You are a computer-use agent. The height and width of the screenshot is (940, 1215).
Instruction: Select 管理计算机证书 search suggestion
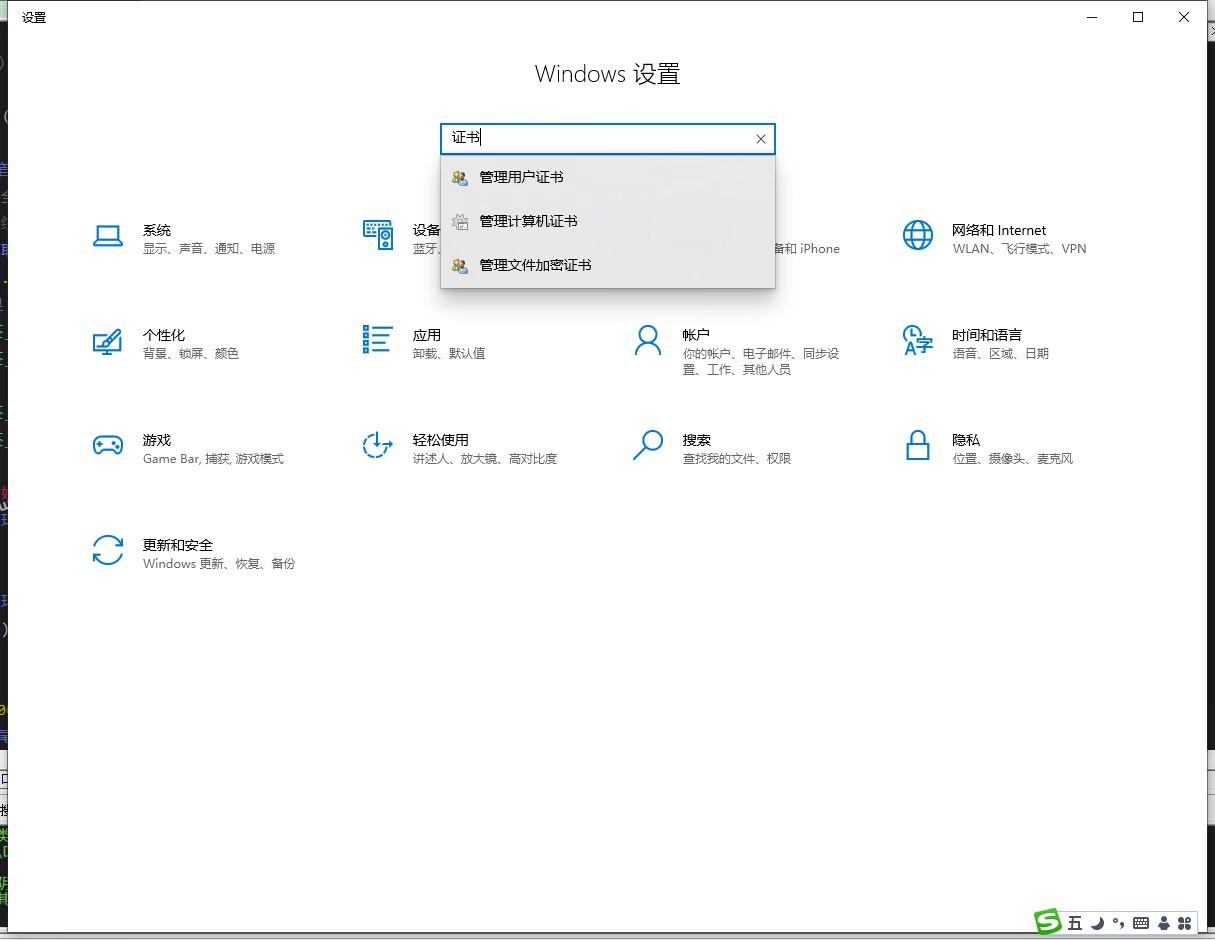pos(608,221)
